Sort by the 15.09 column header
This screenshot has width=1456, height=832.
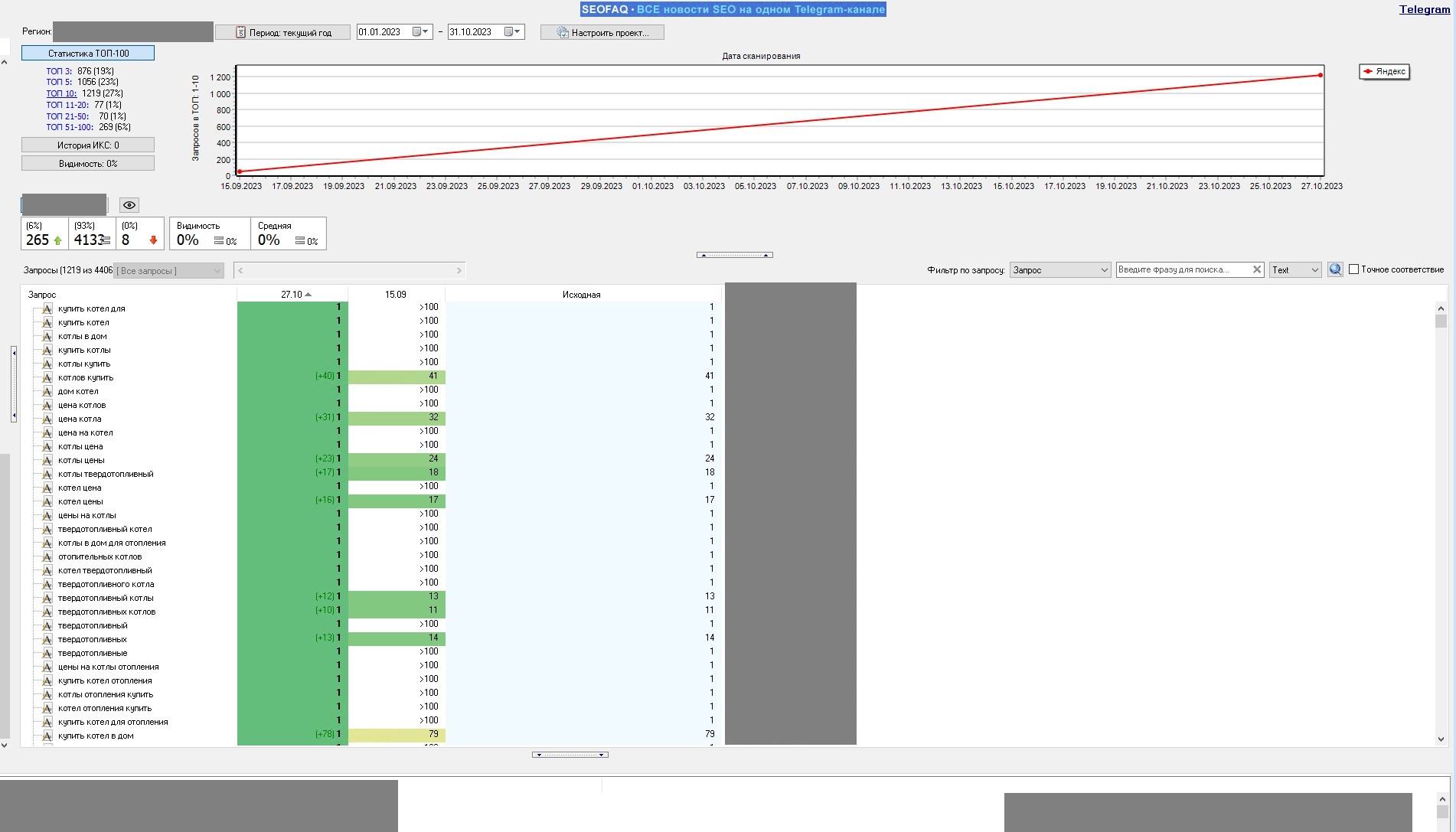pyautogui.click(x=397, y=295)
